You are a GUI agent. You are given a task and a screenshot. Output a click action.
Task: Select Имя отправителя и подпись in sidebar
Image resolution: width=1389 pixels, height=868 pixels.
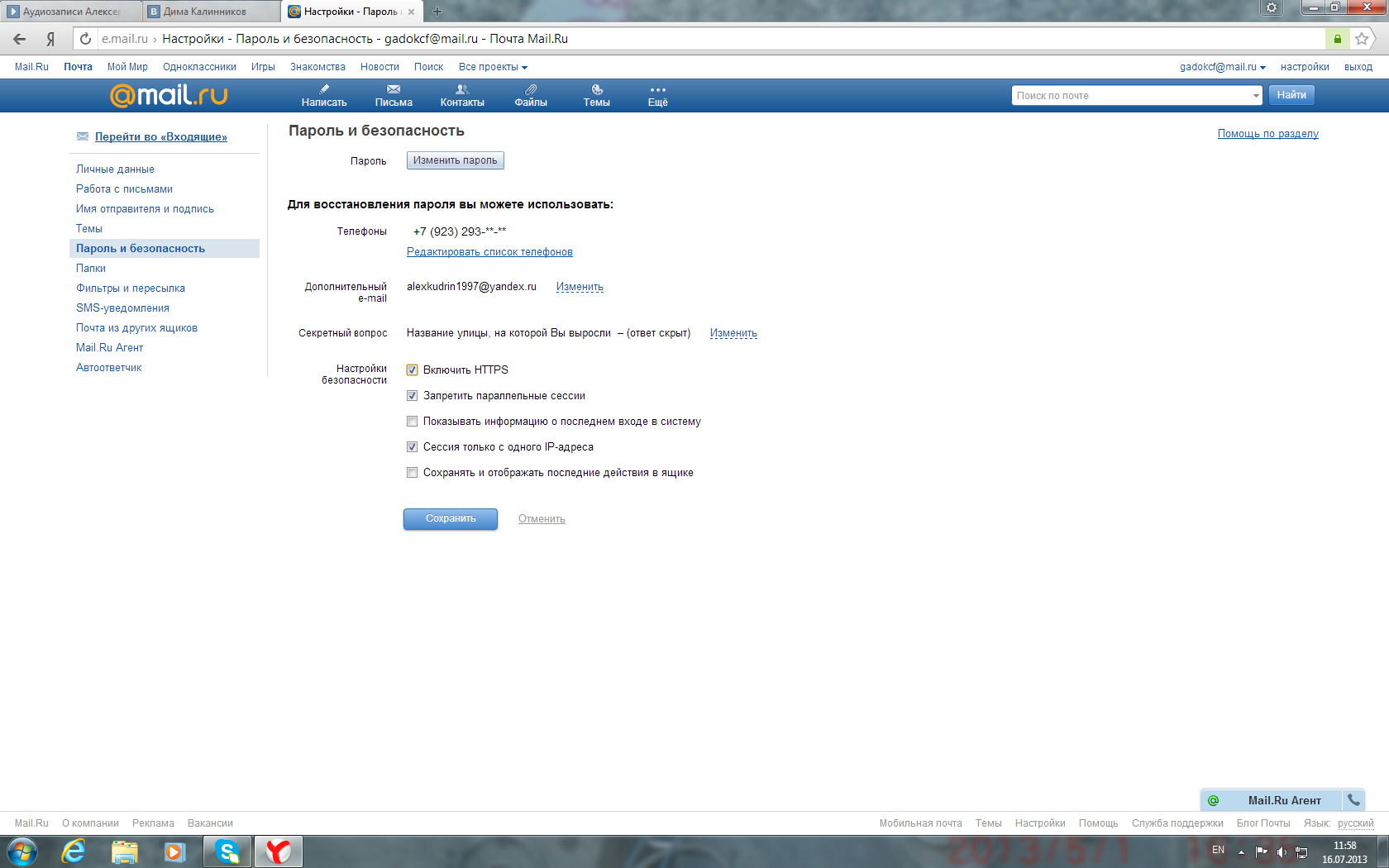point(145,208)
